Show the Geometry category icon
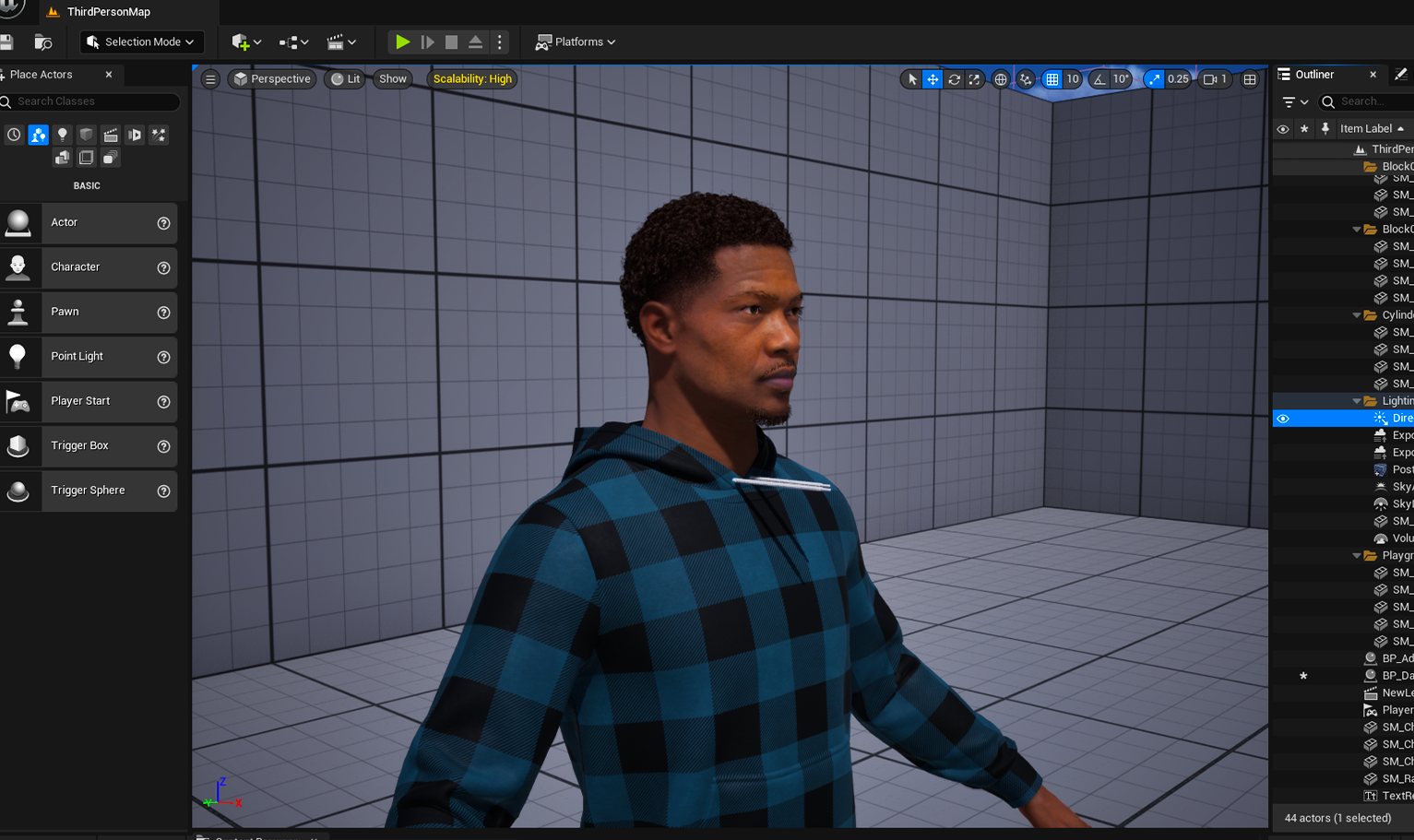 click(x=62, y=158)
